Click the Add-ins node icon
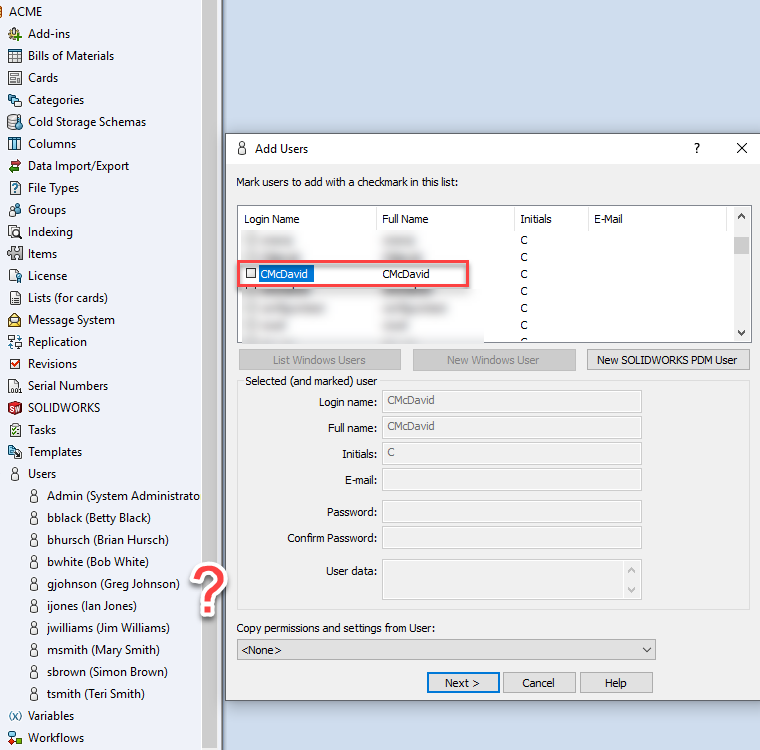 click(x=15, y=34)
